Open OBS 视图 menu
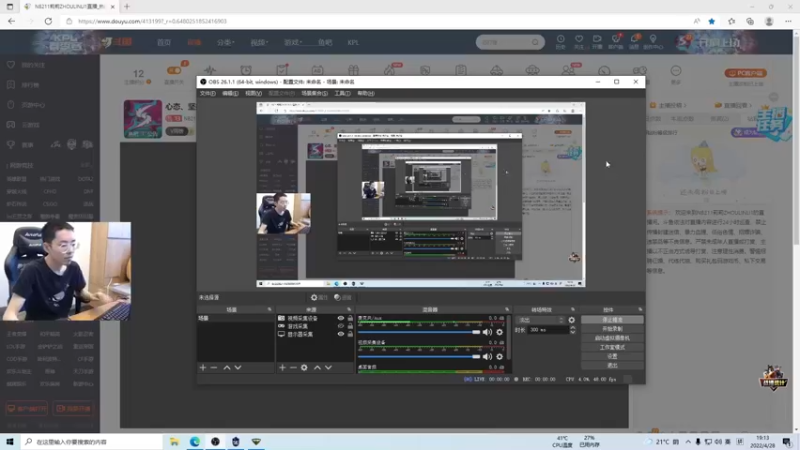Screen dimensions: 800x450 pos(253,93)
